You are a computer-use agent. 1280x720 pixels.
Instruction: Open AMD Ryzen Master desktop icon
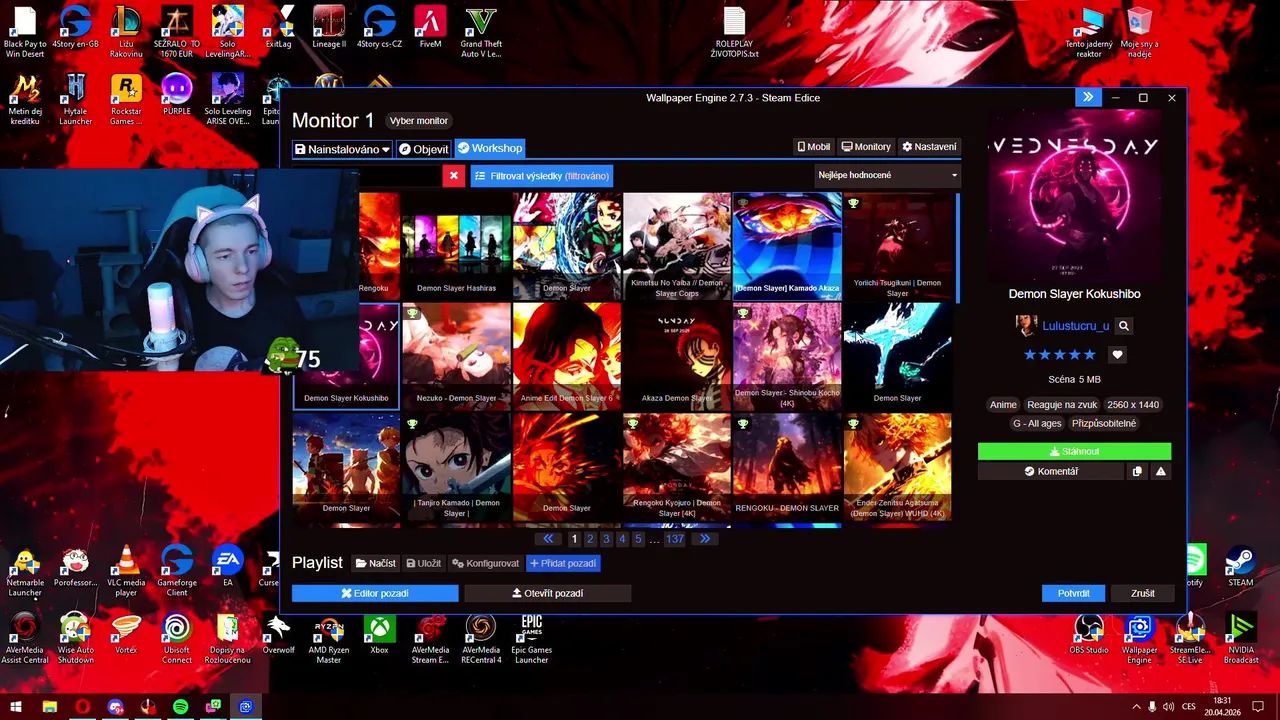point(329,640)
